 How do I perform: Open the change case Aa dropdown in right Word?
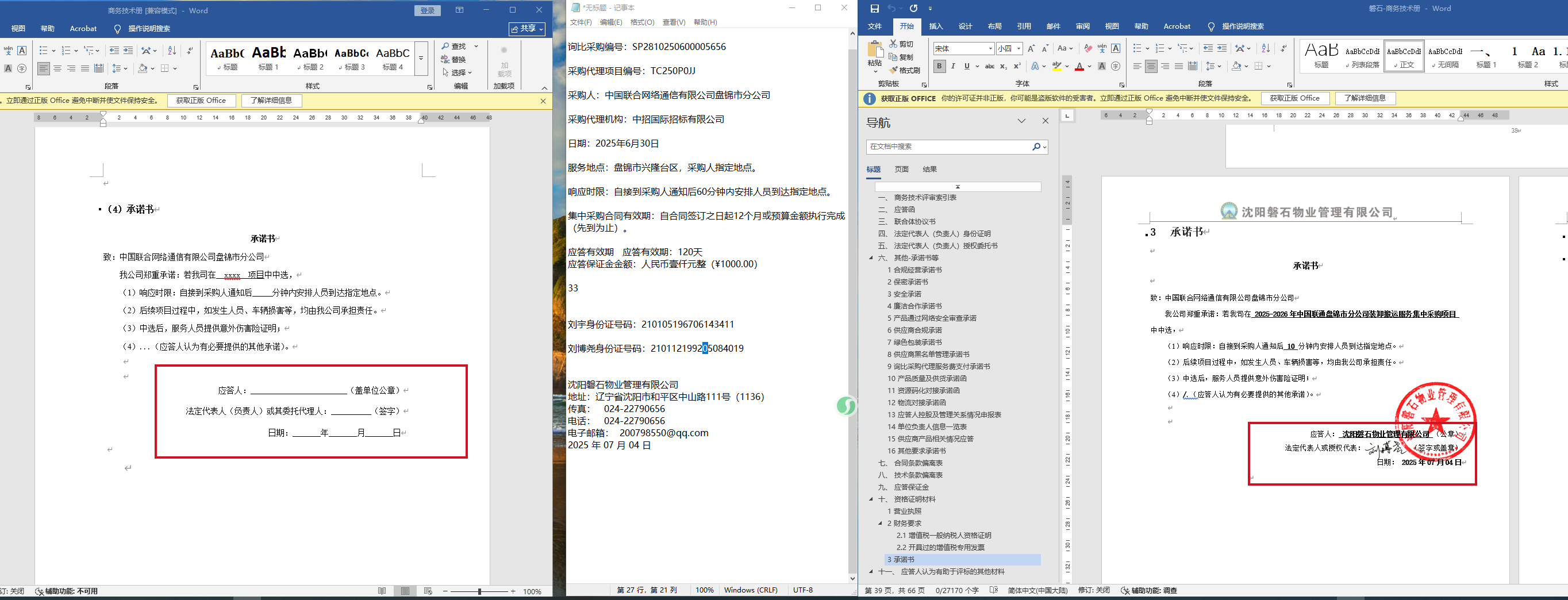tap(1065, 49)
